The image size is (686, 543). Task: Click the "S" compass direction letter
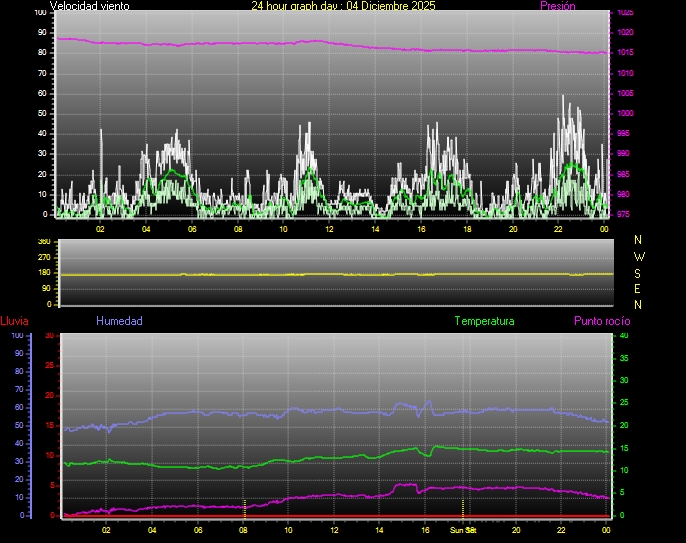click(639, 272)
